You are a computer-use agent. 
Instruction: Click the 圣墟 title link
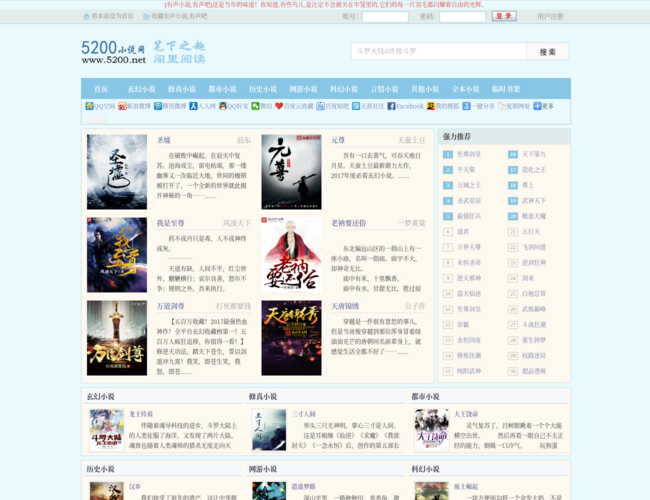point(163,140)
